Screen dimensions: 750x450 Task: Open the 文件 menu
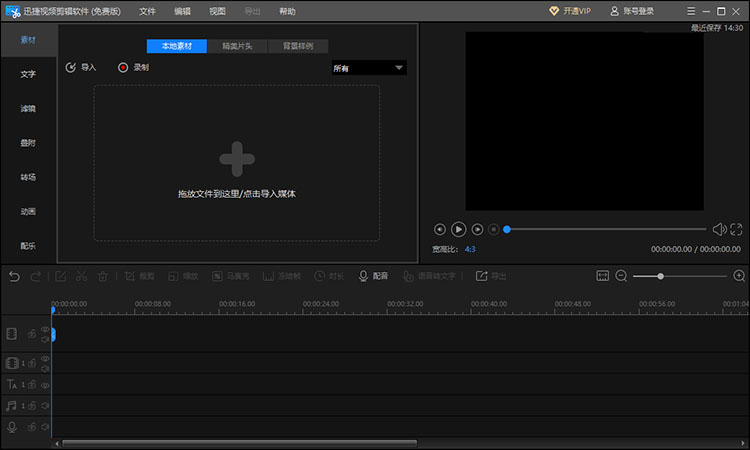coord(147,11)
